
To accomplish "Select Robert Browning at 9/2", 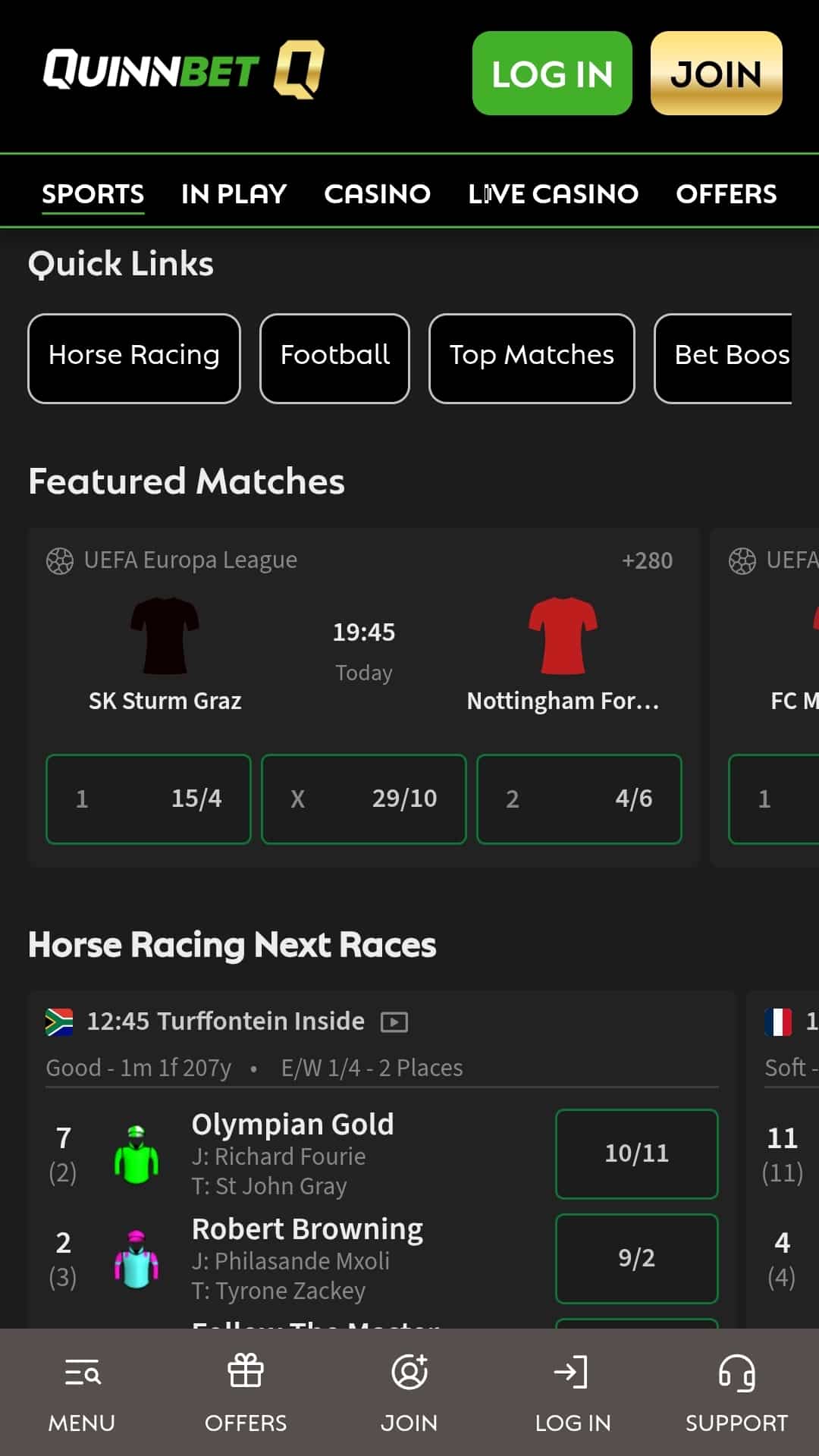I will pyautogui.click(x=636, y=1257).
